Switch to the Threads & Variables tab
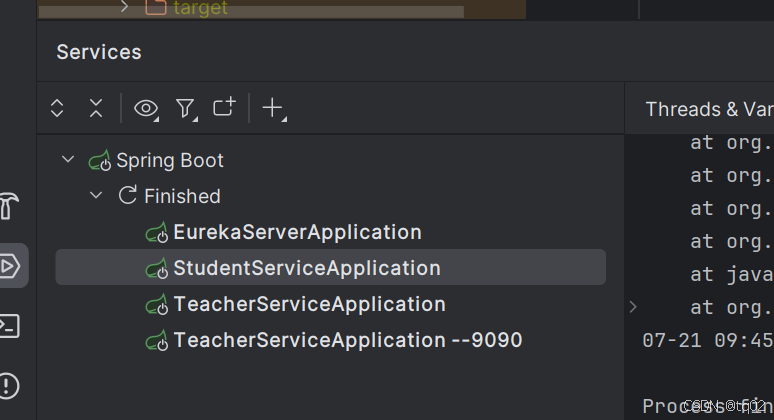This screenshot has width=774, height=420. (x=709, y=109)
